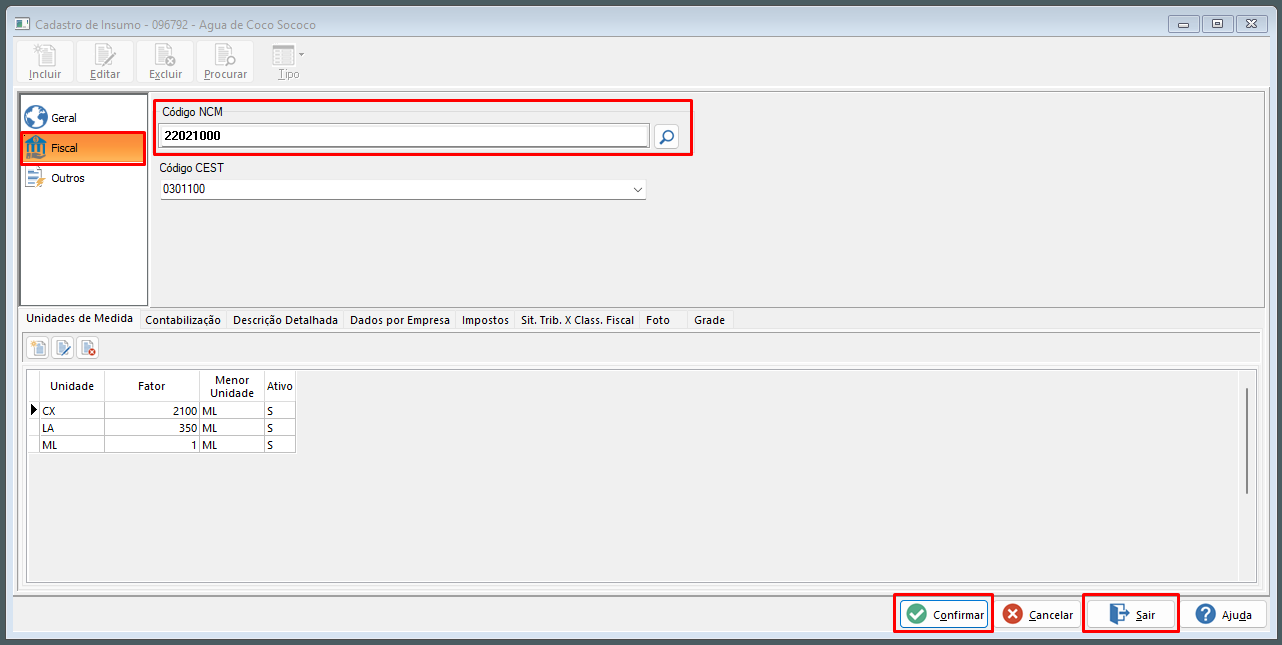Click the Editar toolbar button
This screenshot has height=645, width=1282.
[x=105, y=62]
